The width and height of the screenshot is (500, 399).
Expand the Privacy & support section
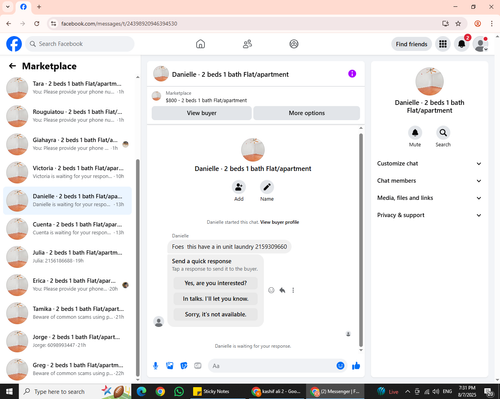[x=429, y=215]
